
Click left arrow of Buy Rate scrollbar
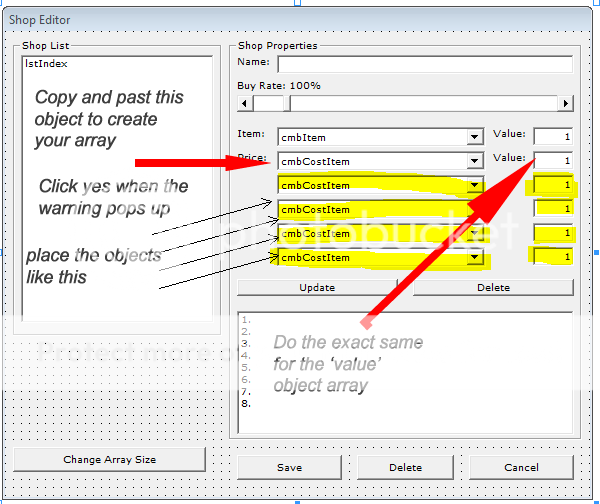pos(244,103)
